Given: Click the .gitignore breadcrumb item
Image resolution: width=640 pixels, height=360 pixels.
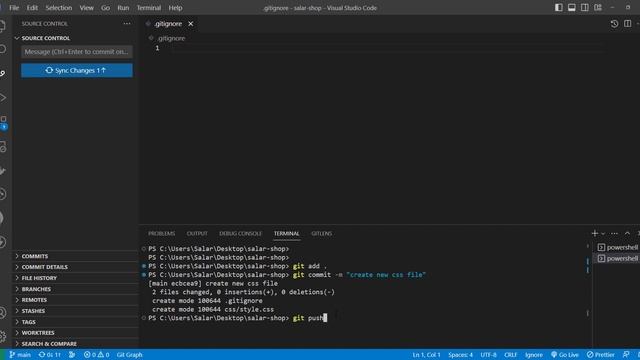Looking at the screenshot, I should (171, 38).
